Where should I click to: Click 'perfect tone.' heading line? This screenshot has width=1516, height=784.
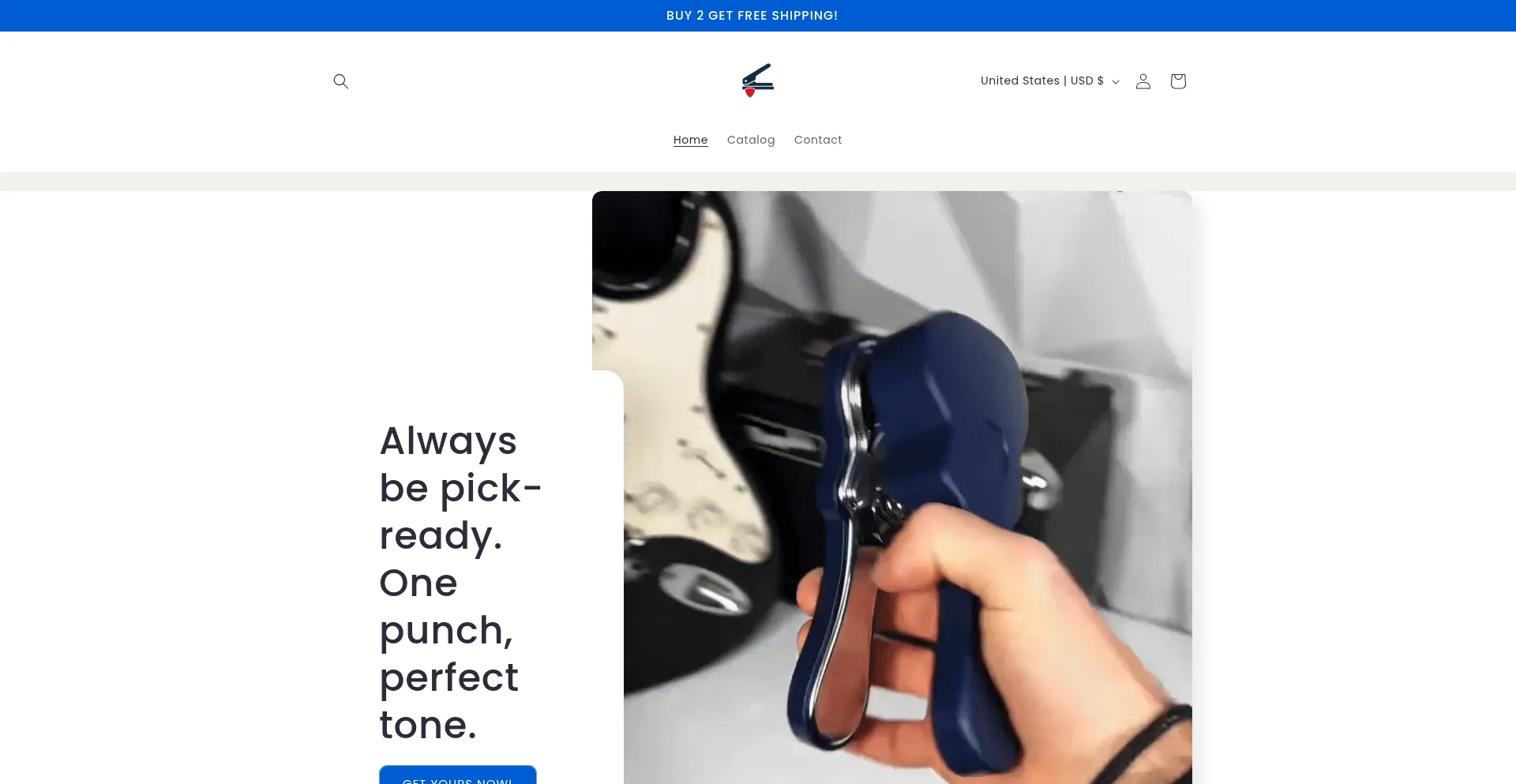pos(448,701)
